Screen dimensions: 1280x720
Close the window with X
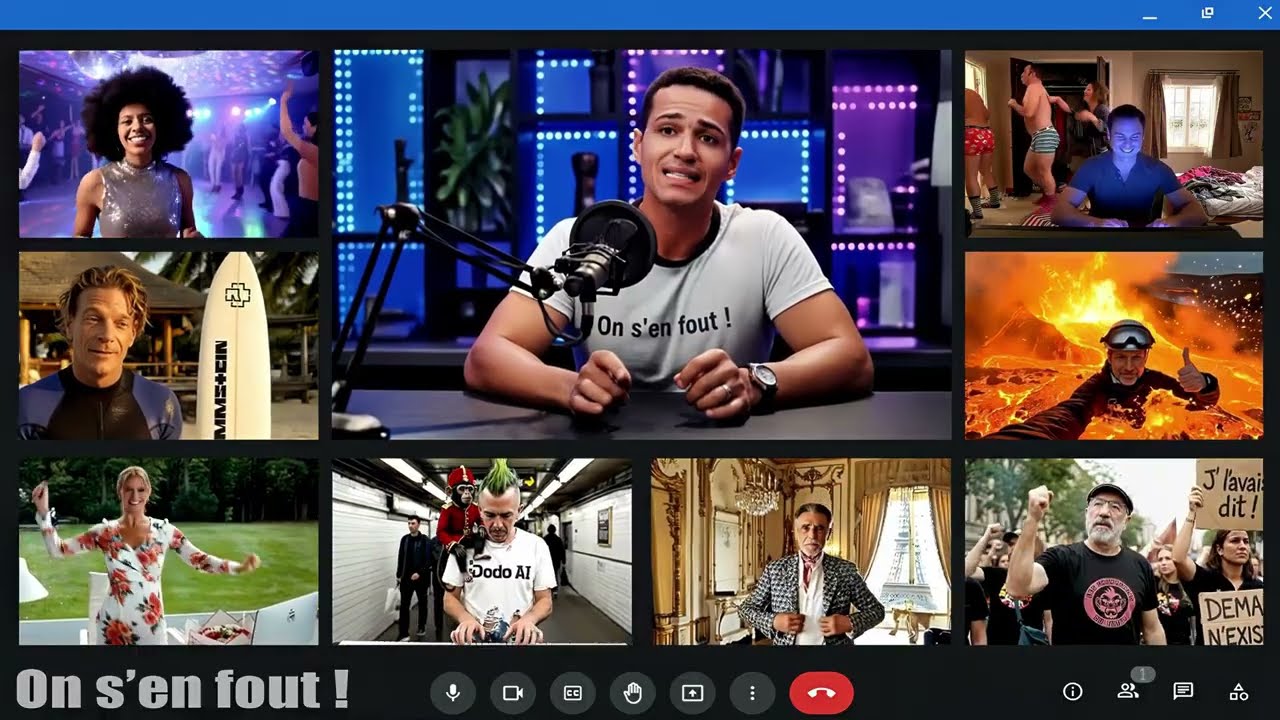(x=1265, y=13)
